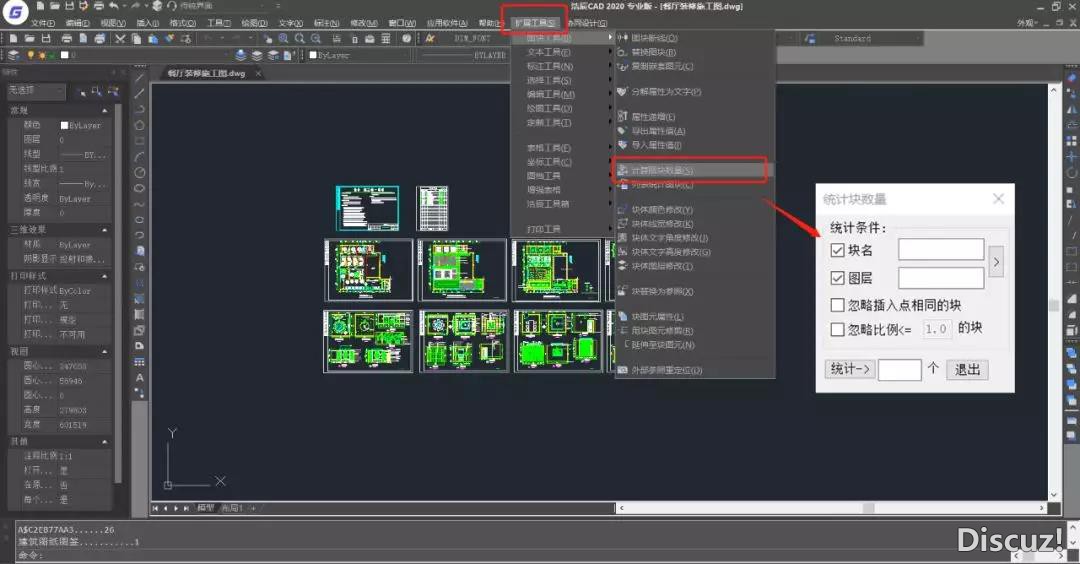
Task: Uncheck the 图层 checkbox
Action: point(838,278)
